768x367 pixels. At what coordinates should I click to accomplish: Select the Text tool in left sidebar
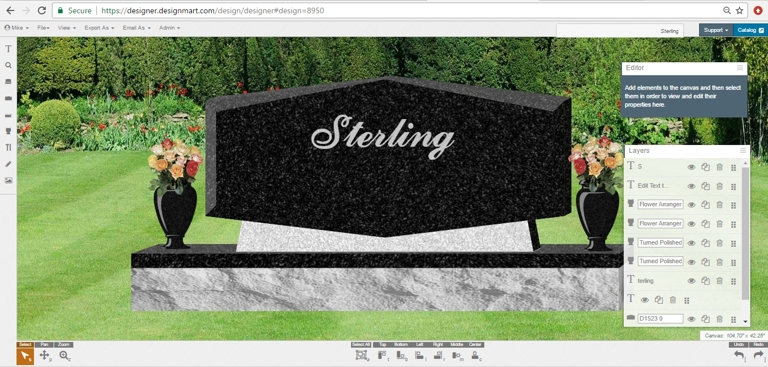pos(8,49)
